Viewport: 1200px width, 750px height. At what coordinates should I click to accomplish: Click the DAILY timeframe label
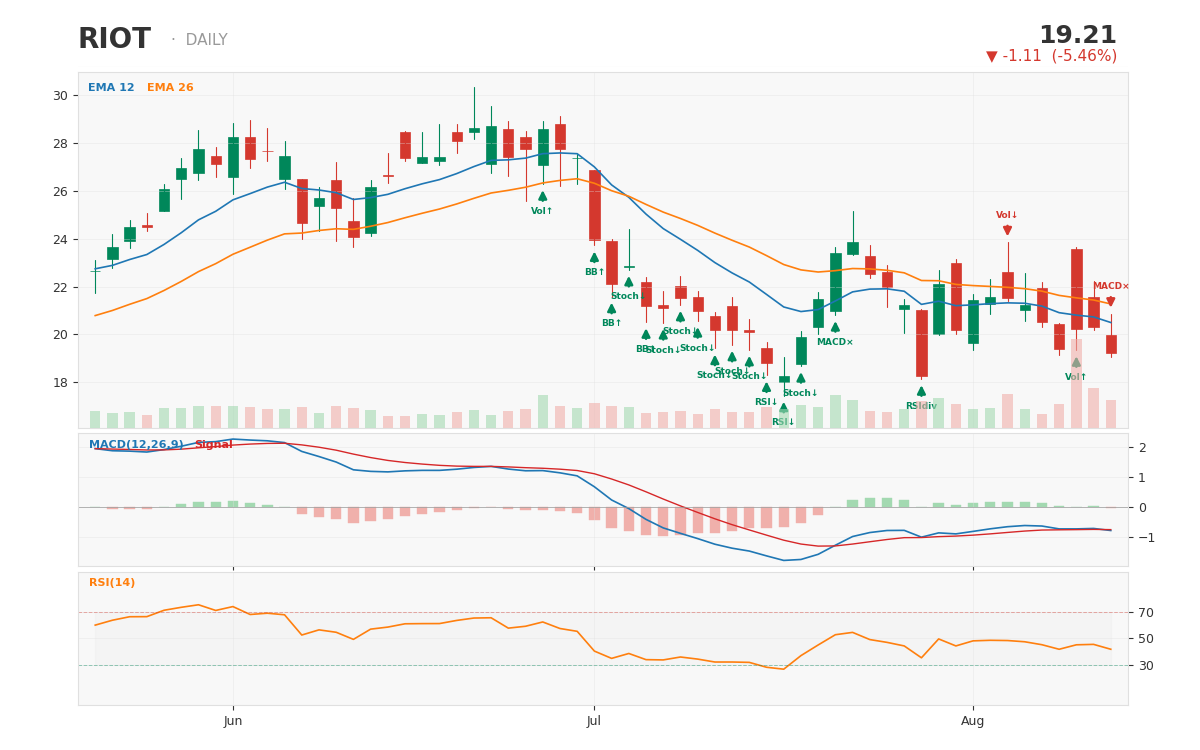[x=206, y=40]
